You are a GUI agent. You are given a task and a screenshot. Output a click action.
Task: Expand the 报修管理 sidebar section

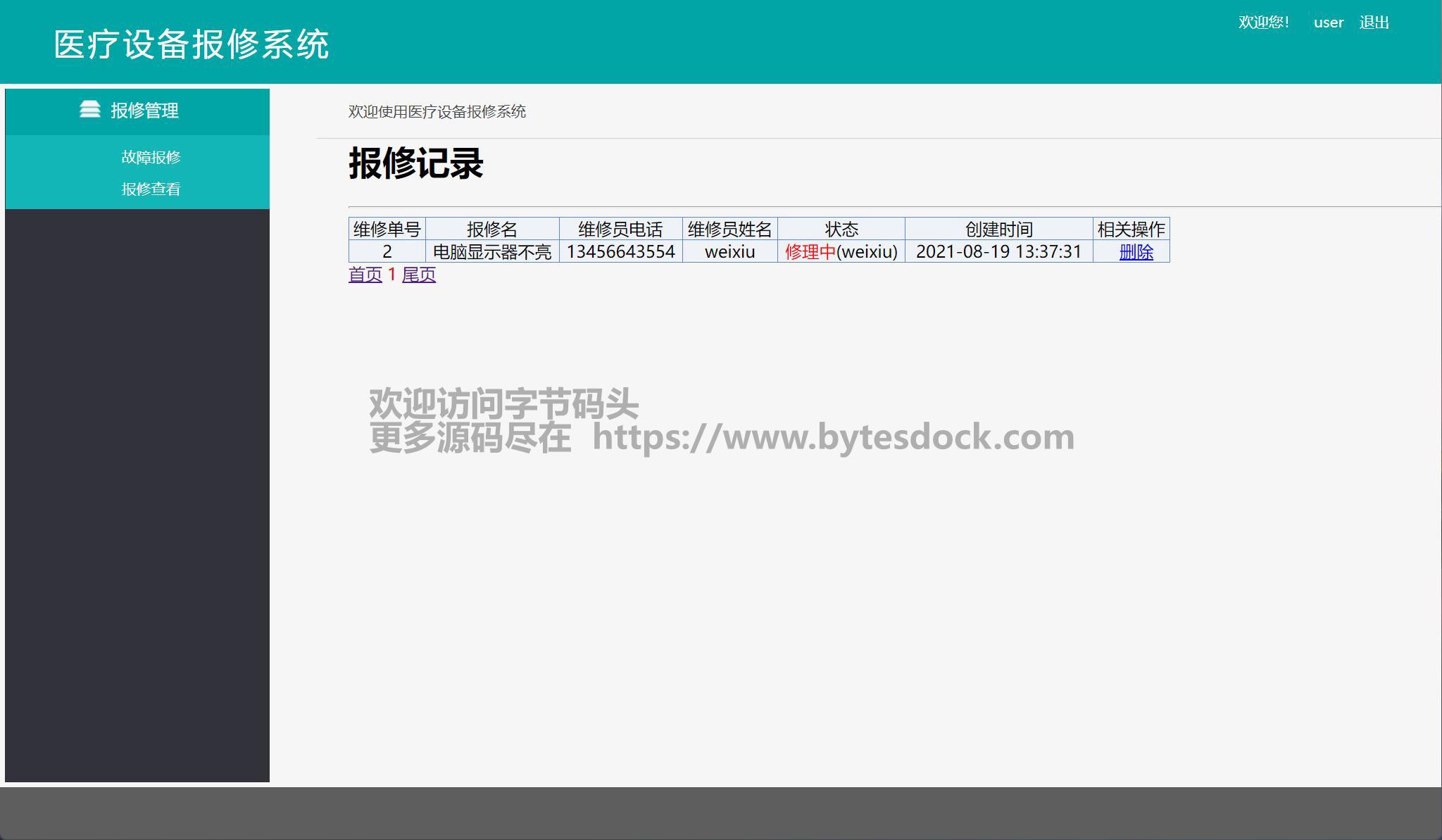pos(144,111)
